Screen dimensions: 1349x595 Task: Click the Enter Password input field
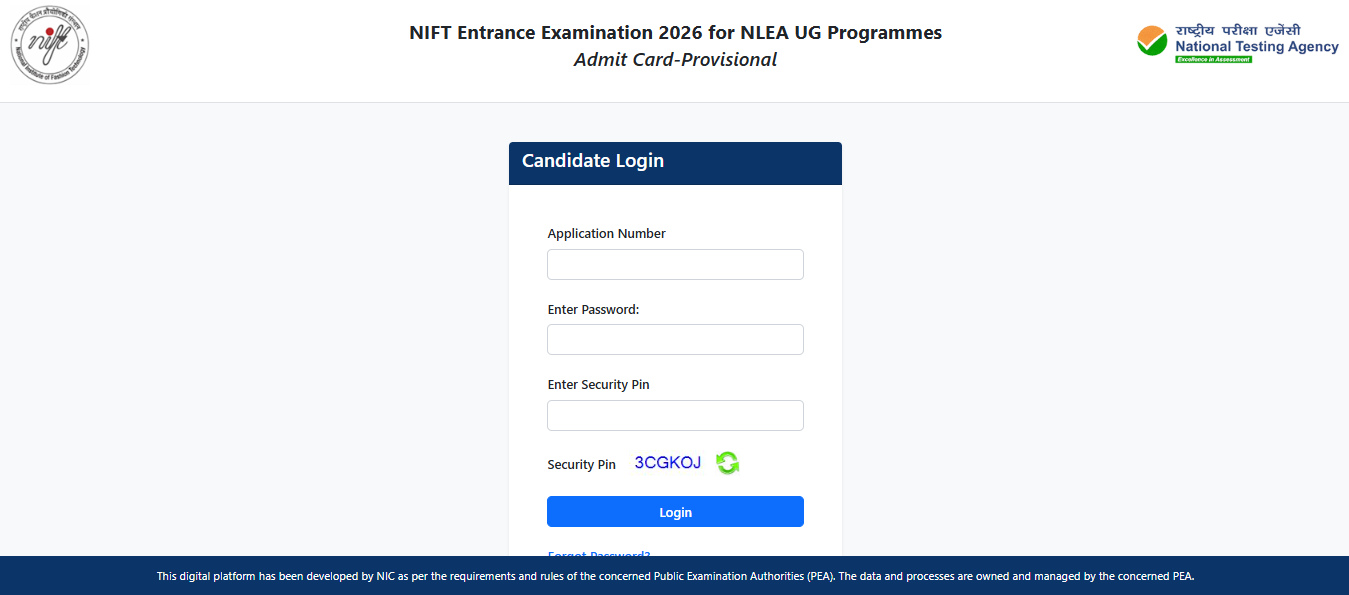click(x=675, y=339)
